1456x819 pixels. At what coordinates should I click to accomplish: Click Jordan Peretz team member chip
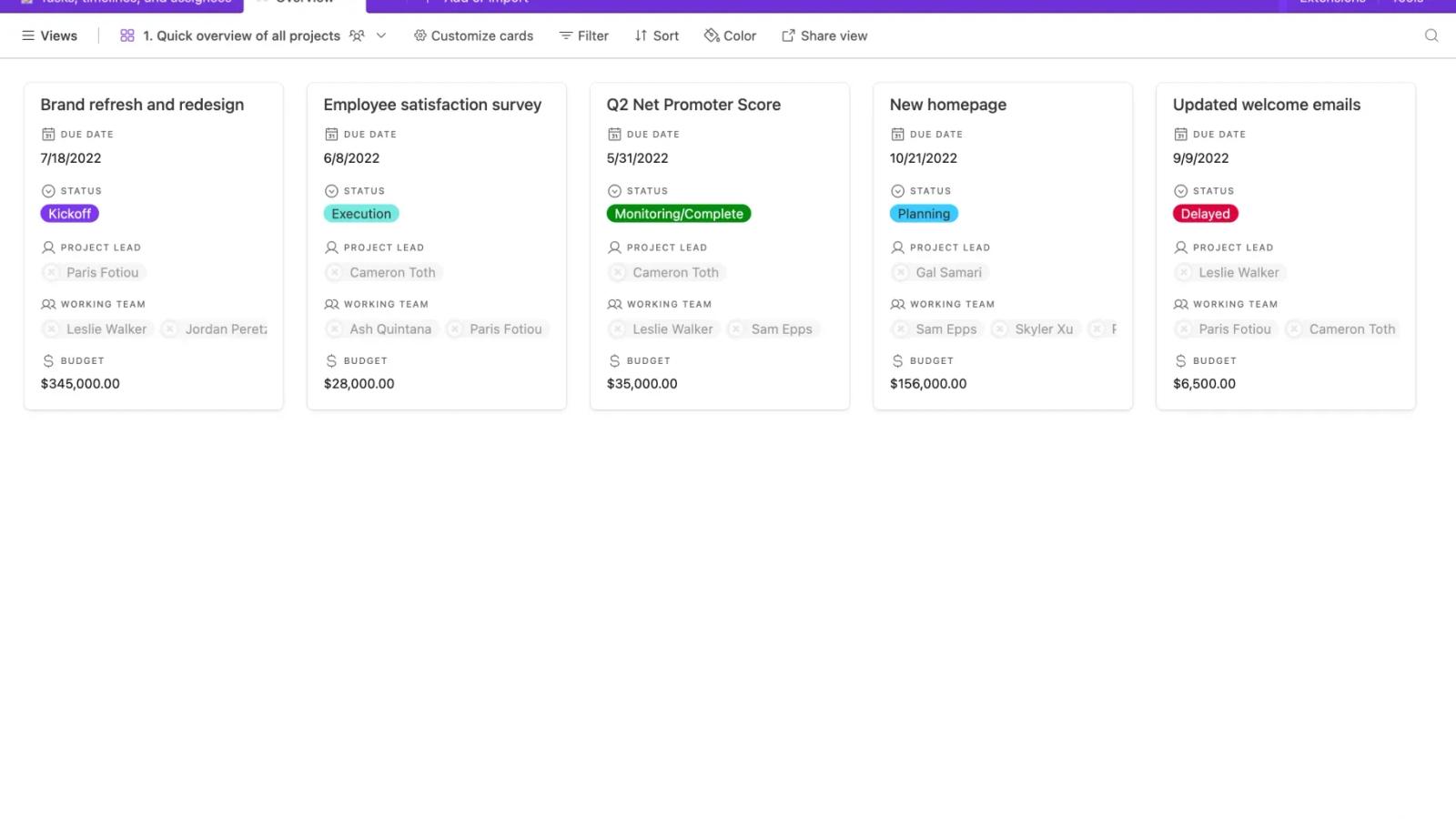[x=215, y=329]
